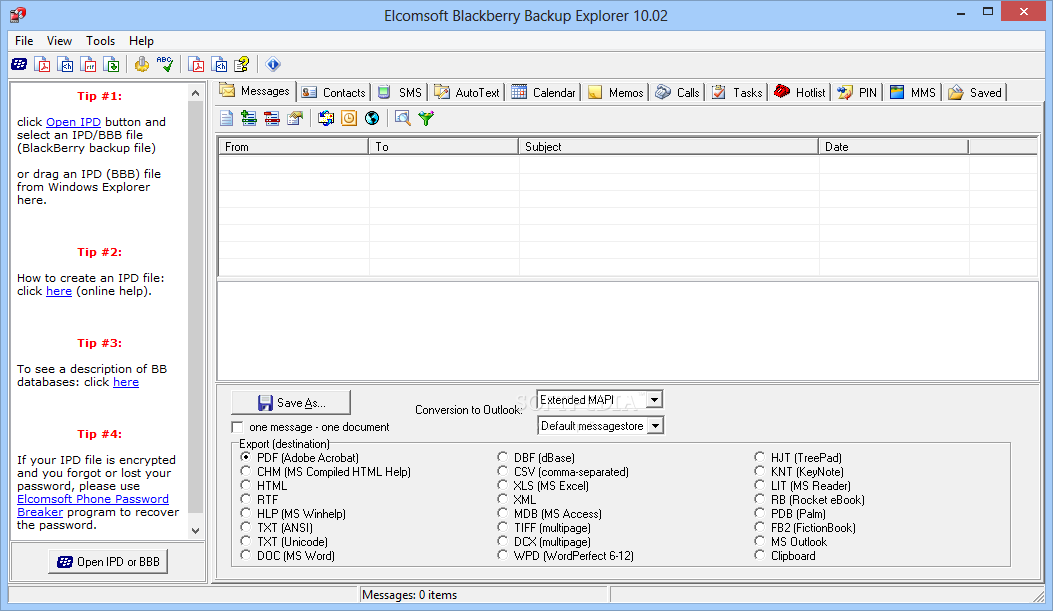
Task: Open the AutoText tab
Action: [x=467, y=93]
